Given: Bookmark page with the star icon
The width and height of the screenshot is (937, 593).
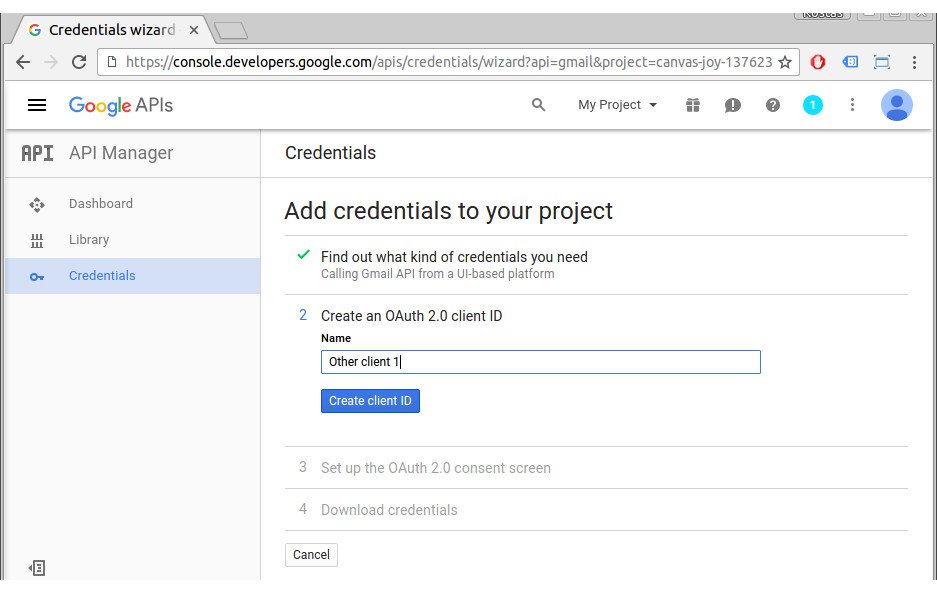Looking at the screenshot, I should pos(785,62).
